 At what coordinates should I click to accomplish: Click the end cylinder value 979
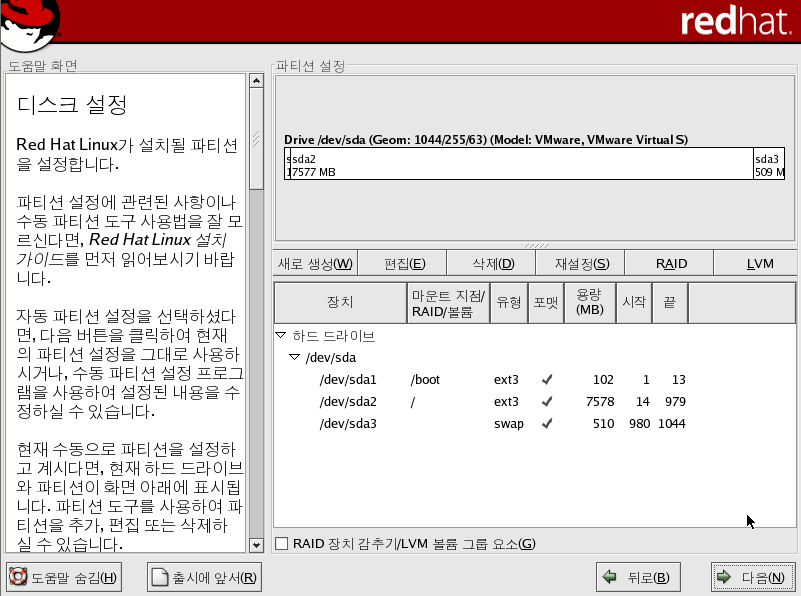tap(675, 402)
